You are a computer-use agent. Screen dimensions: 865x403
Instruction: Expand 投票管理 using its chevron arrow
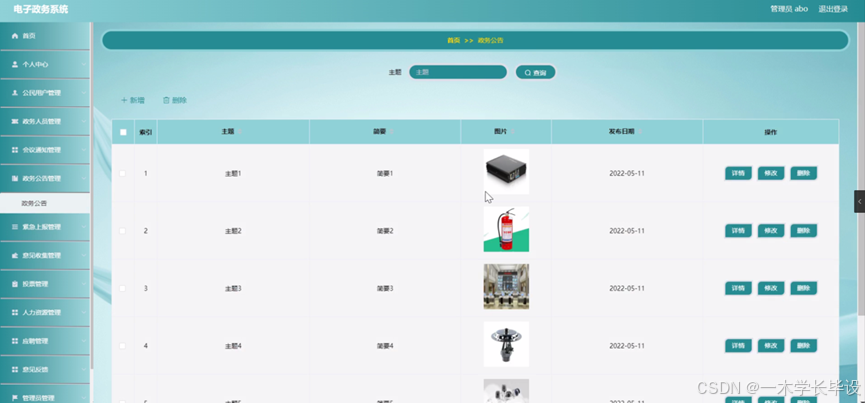click(83, 284)
